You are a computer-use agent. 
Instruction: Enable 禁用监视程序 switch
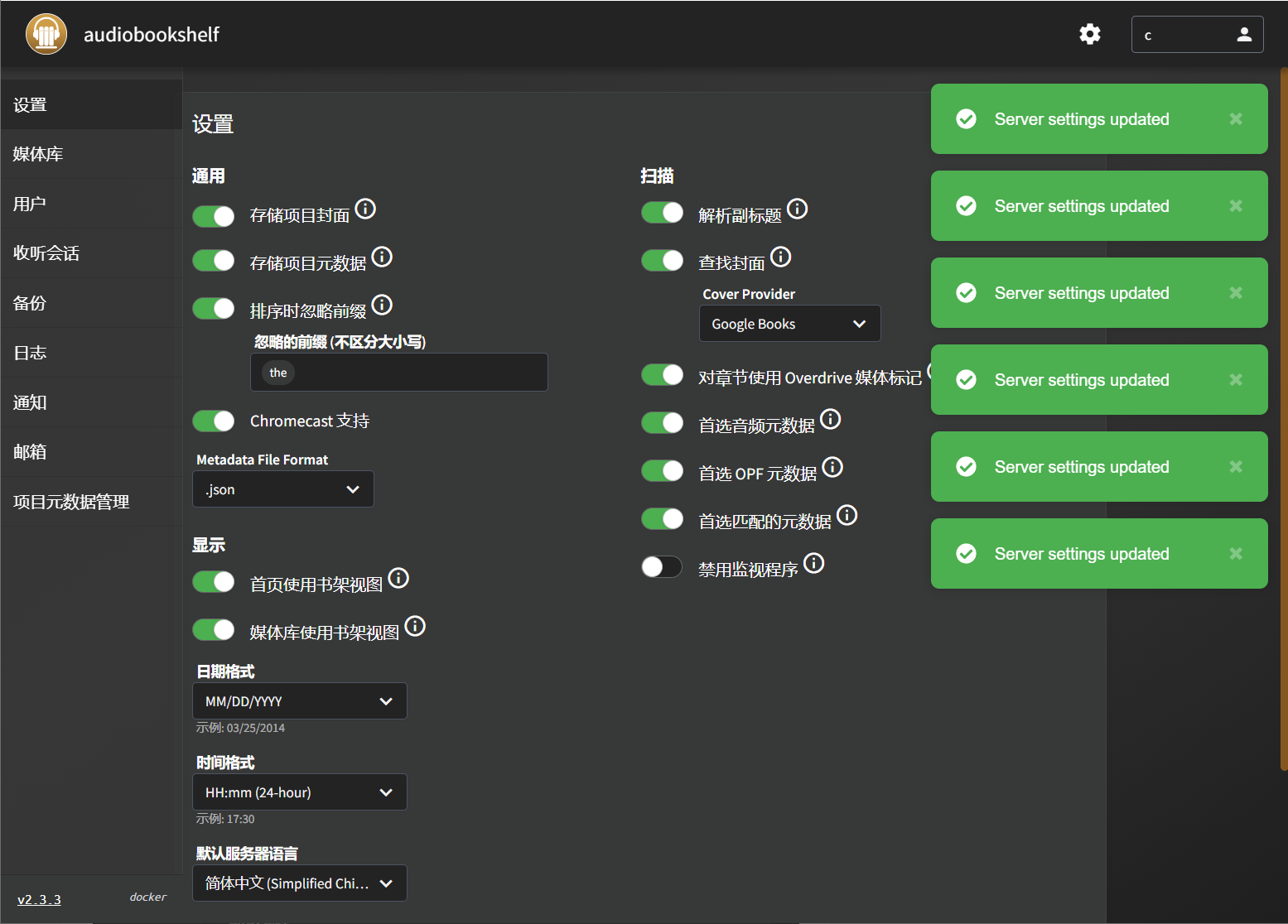coord(663,566)
